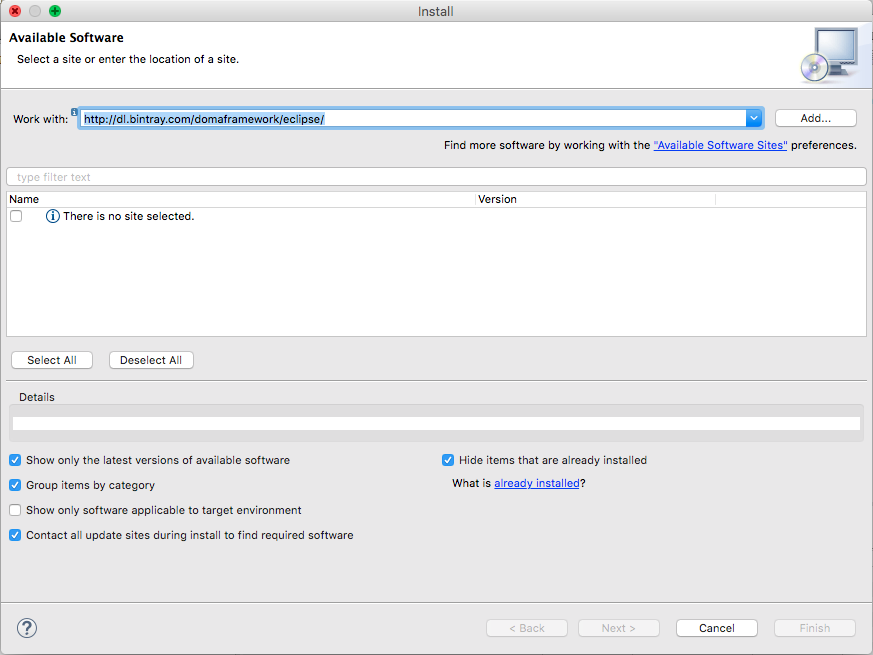
Task: Toggle Show only the latest versions checkbox
Action: click(15, 460)
